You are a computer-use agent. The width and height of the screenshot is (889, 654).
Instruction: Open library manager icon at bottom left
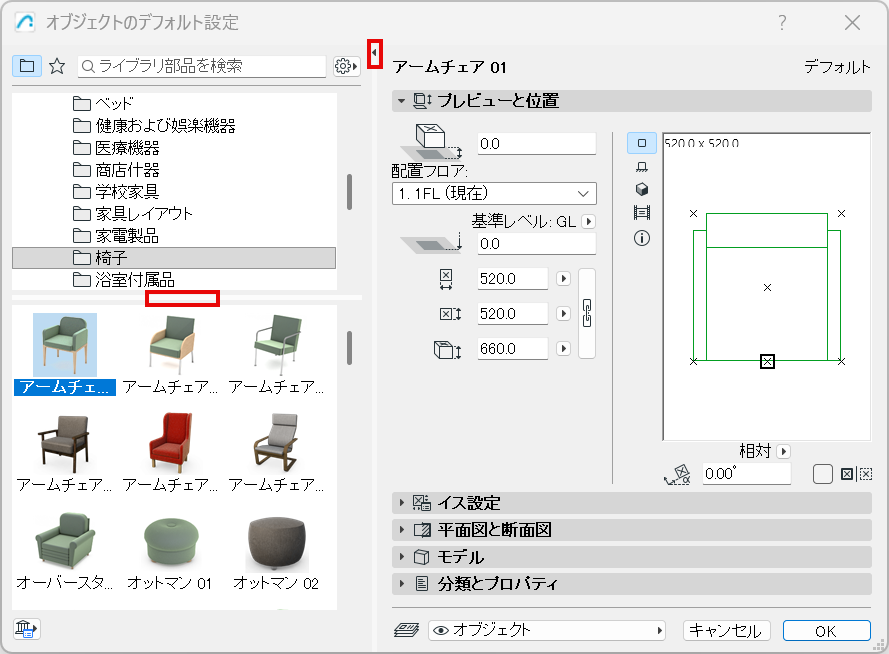(x=26, y=629)
